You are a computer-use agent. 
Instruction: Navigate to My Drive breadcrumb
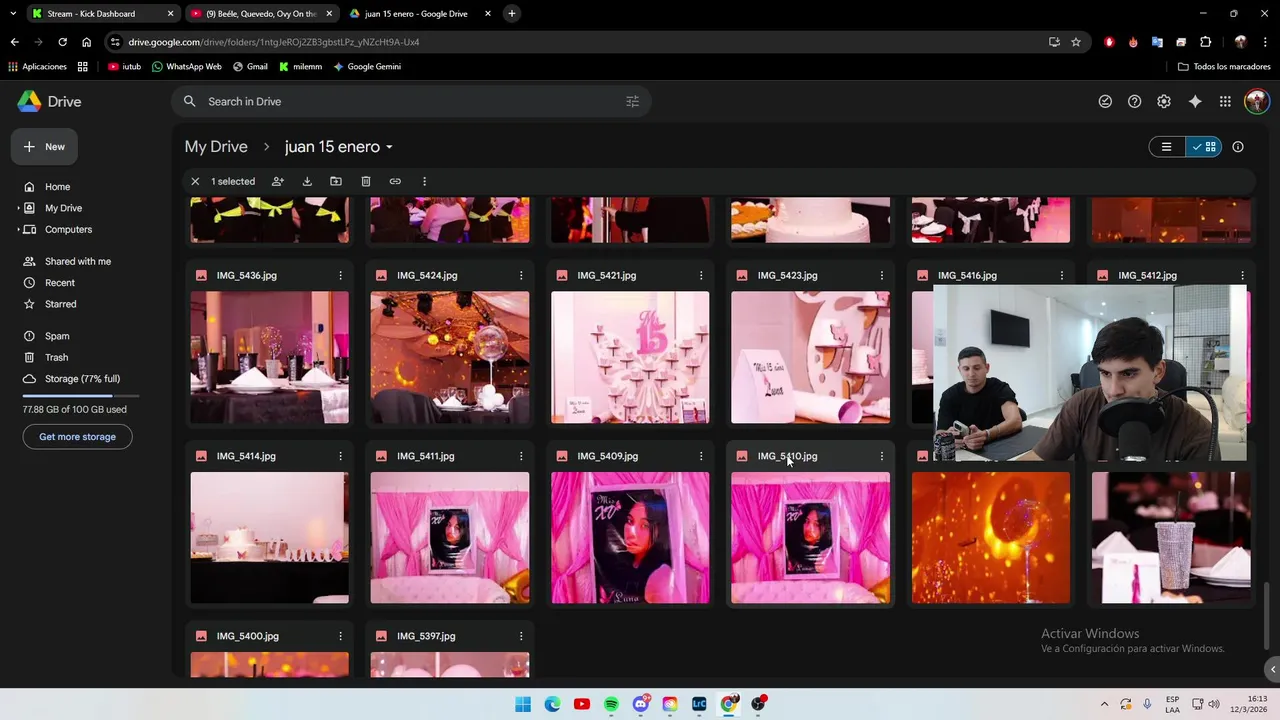coord(216,147)
